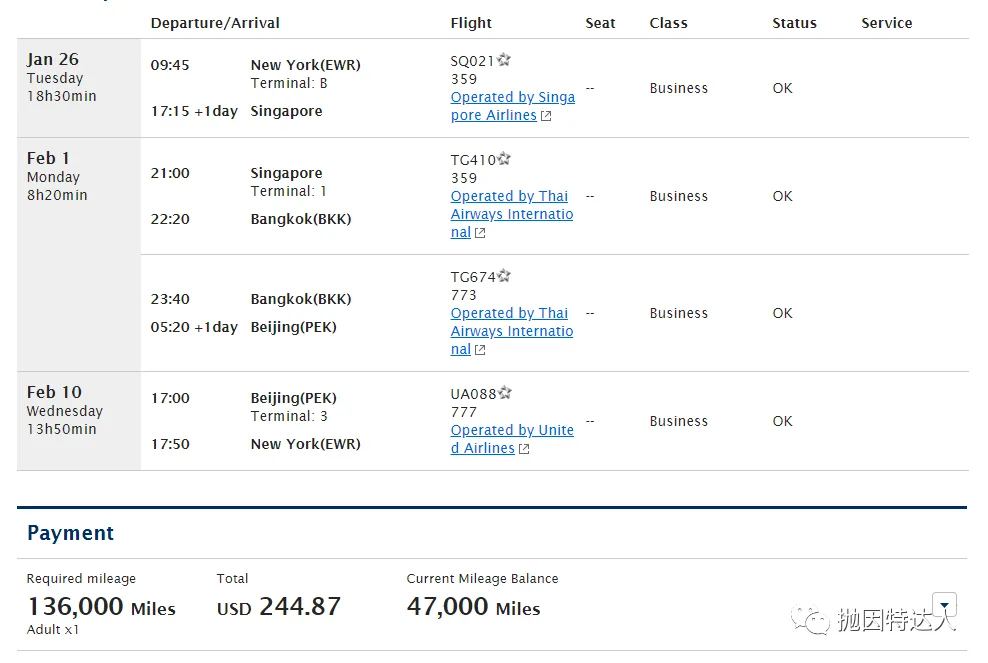Click Star Alliance icon next to SQ021
Image resolution: width=988 pixels, height=663 pixels.
tap(504, 60)
